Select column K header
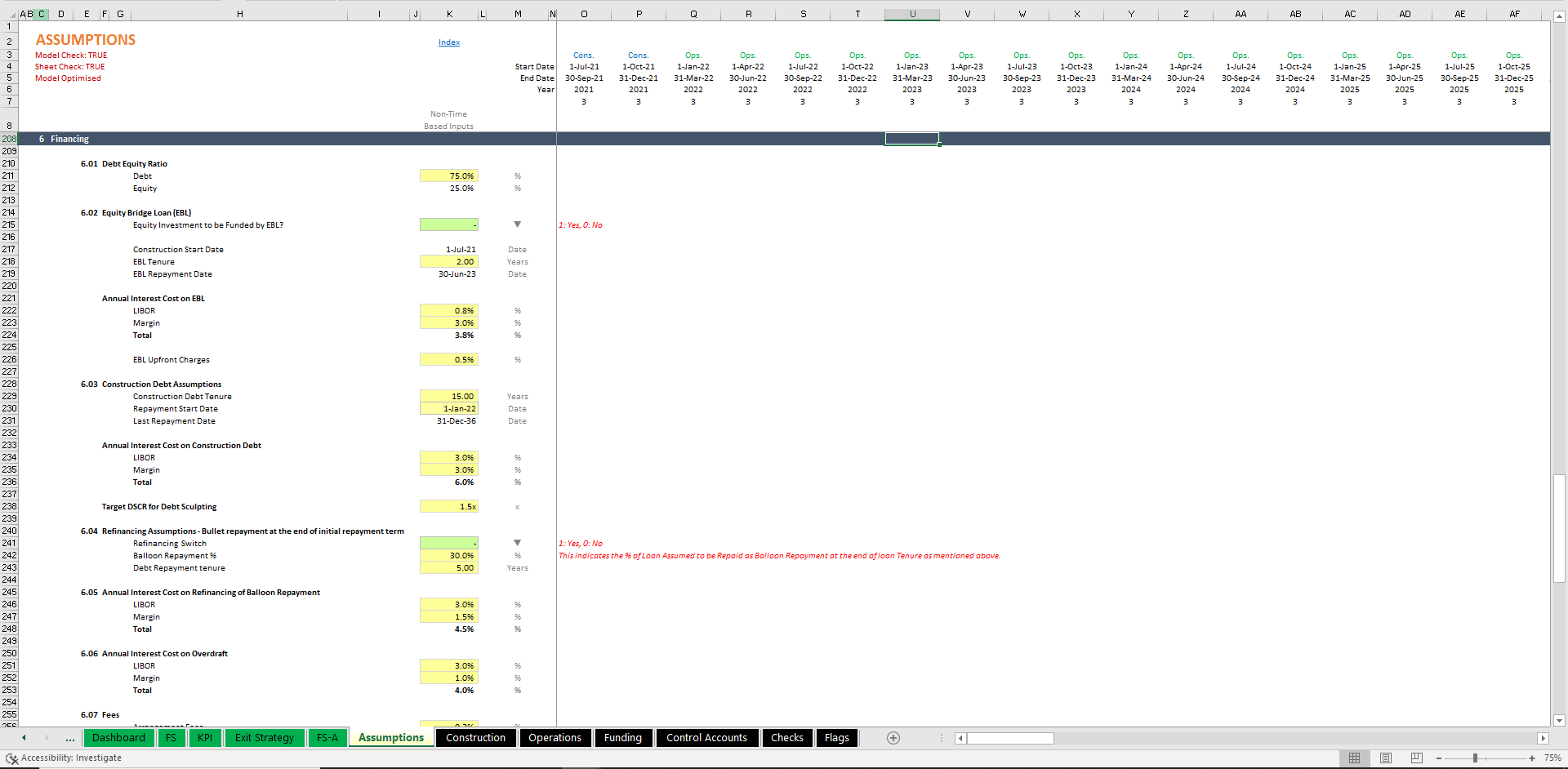 (449, 14)
